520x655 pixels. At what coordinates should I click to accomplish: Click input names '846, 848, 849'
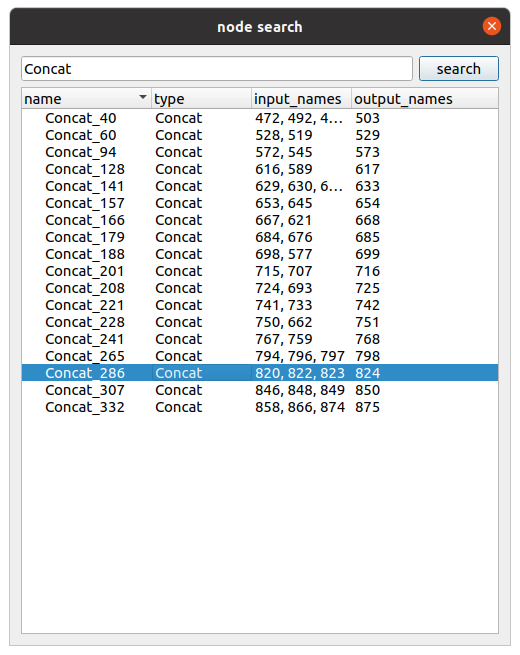click(300, 390)
